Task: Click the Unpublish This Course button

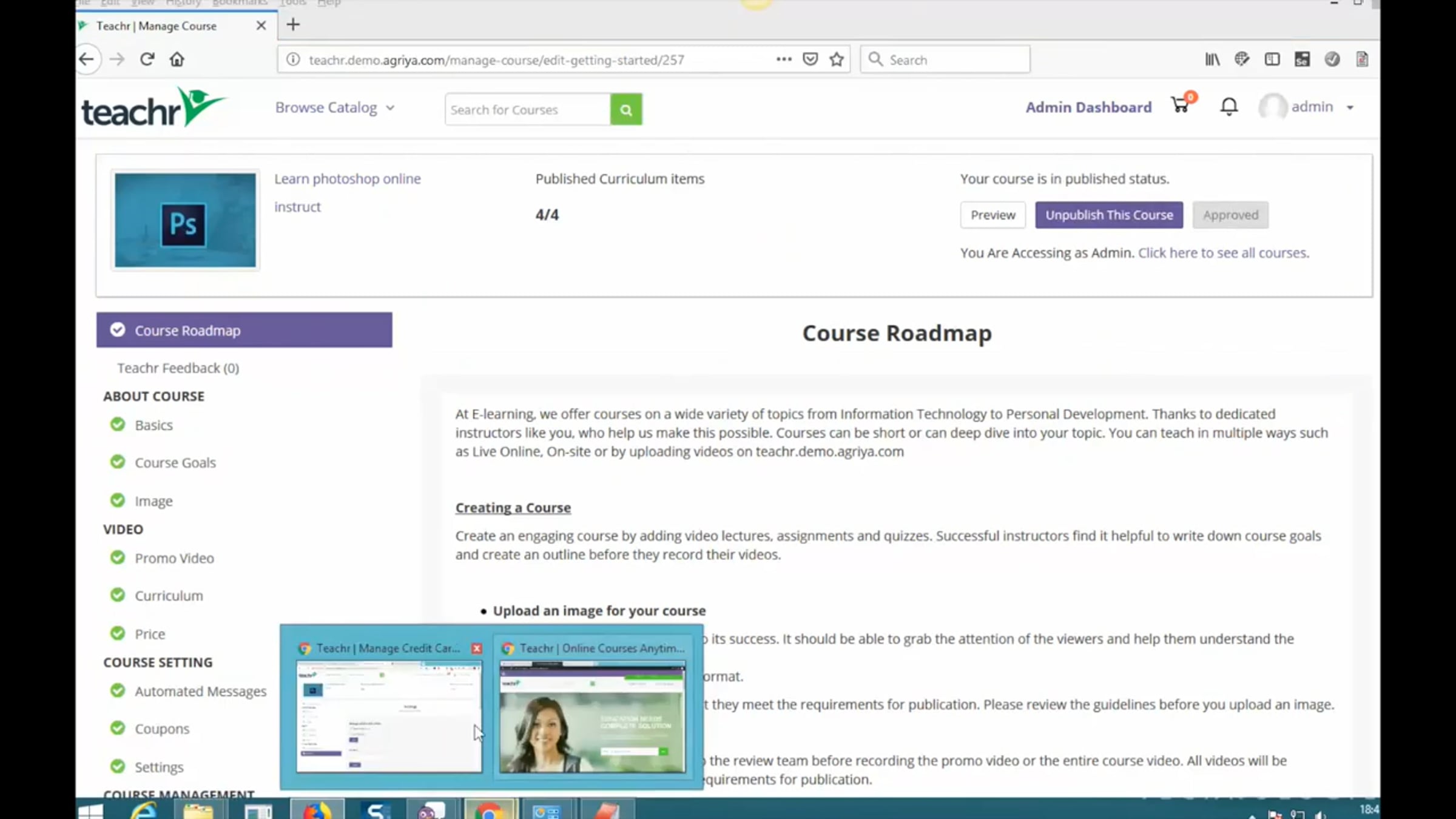Action: point(1108,215)
